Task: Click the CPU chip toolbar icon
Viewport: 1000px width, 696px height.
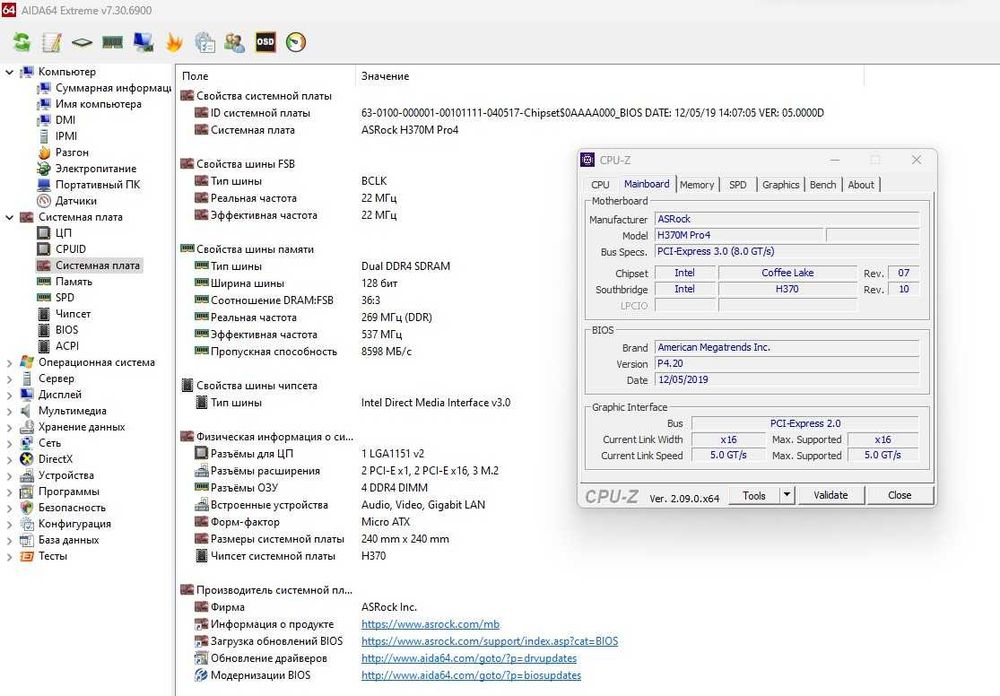Action: coord(82,42)
